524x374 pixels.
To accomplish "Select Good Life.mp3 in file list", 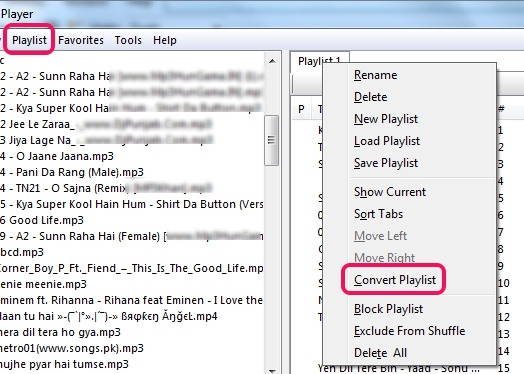I will click(x=42, y=220).
